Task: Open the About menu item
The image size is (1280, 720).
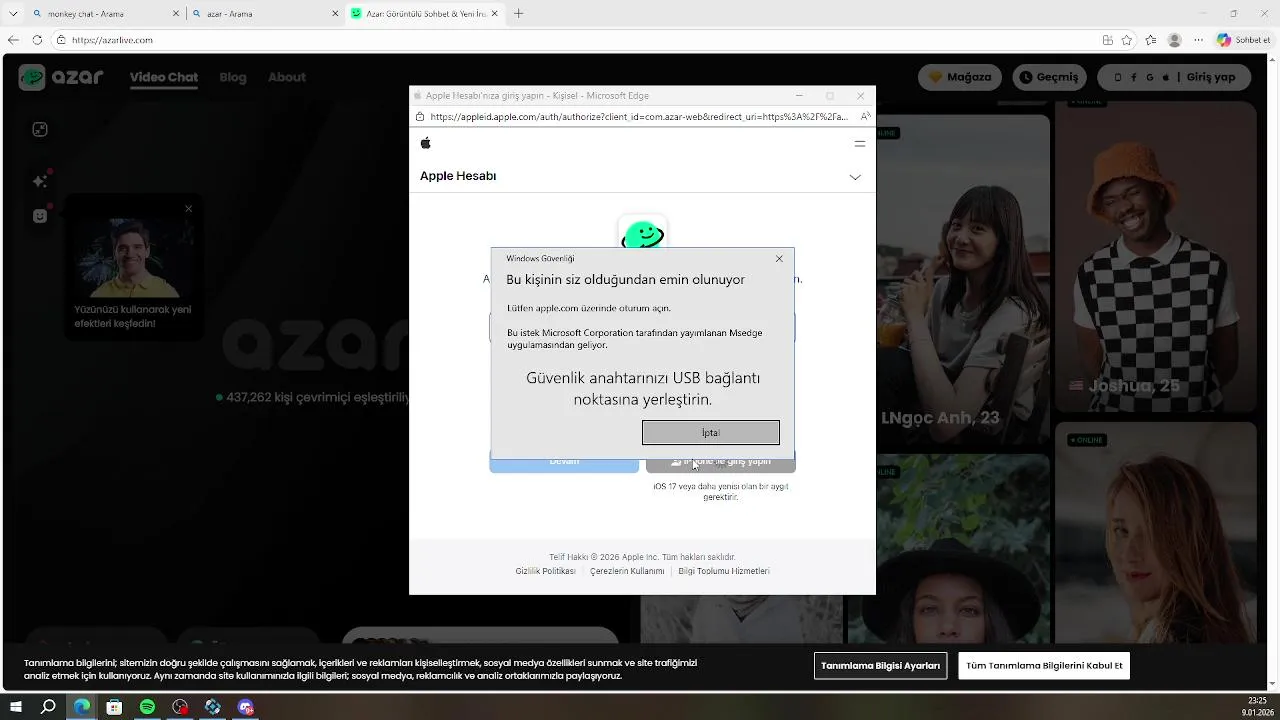Action: (287, 77)
